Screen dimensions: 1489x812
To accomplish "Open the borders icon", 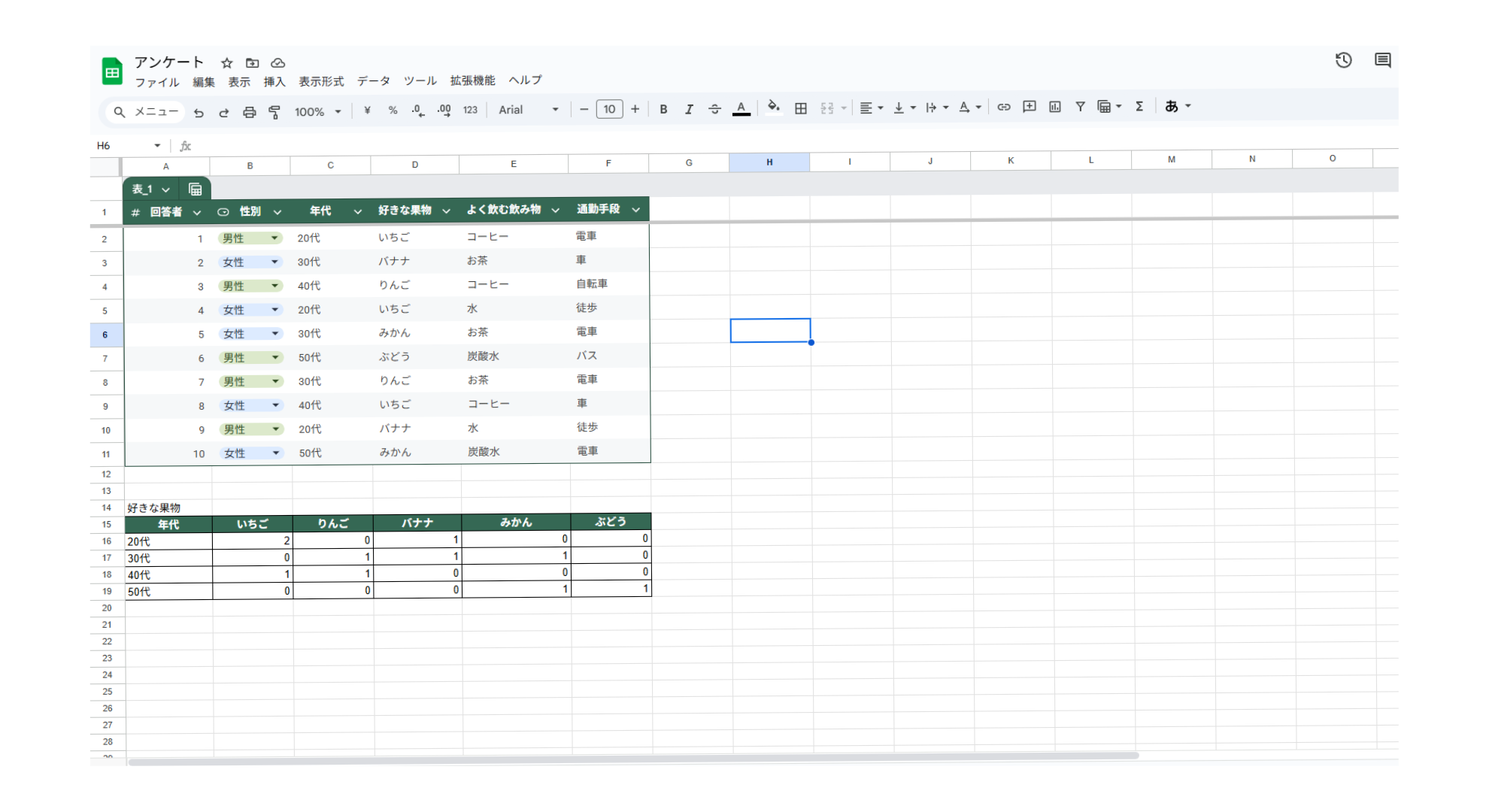I will pos(801,108).
